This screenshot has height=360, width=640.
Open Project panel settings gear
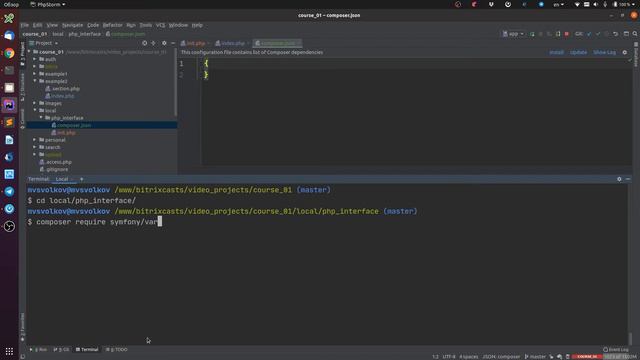point(164,43)
